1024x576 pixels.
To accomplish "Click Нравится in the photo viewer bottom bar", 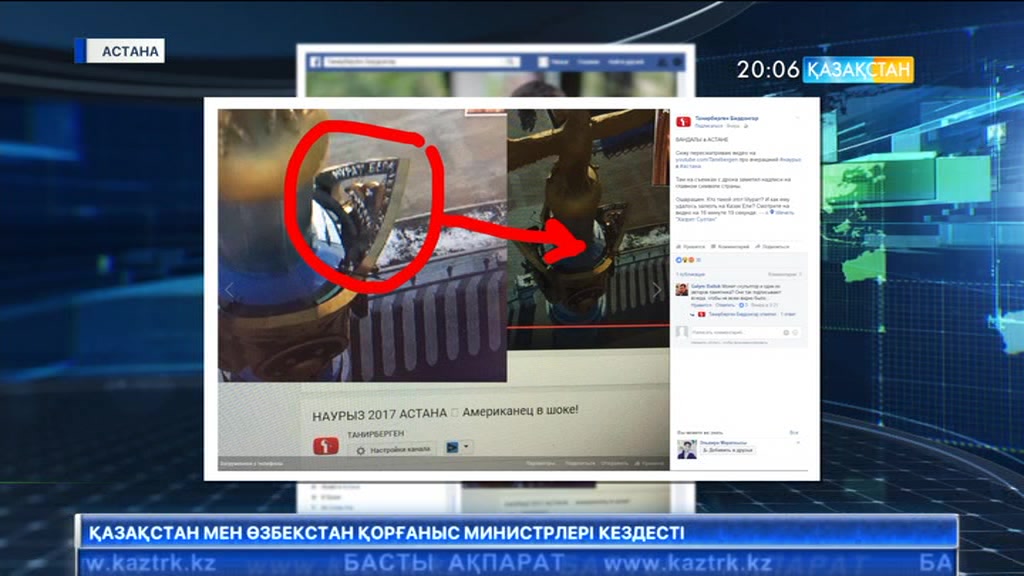I will point(649,464).
